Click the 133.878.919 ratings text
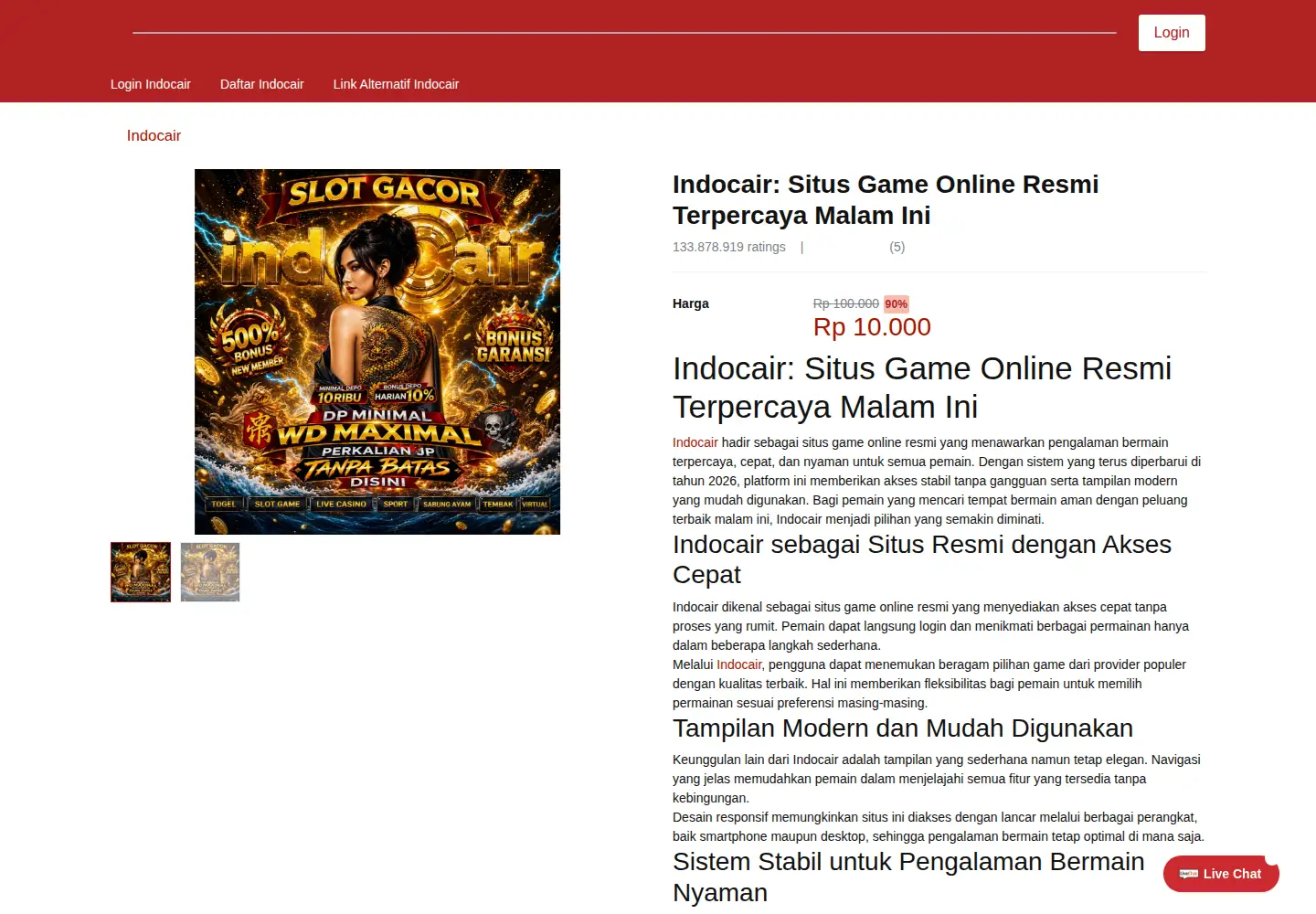The height and width of the screenshot is (914, 1316). 729,247
